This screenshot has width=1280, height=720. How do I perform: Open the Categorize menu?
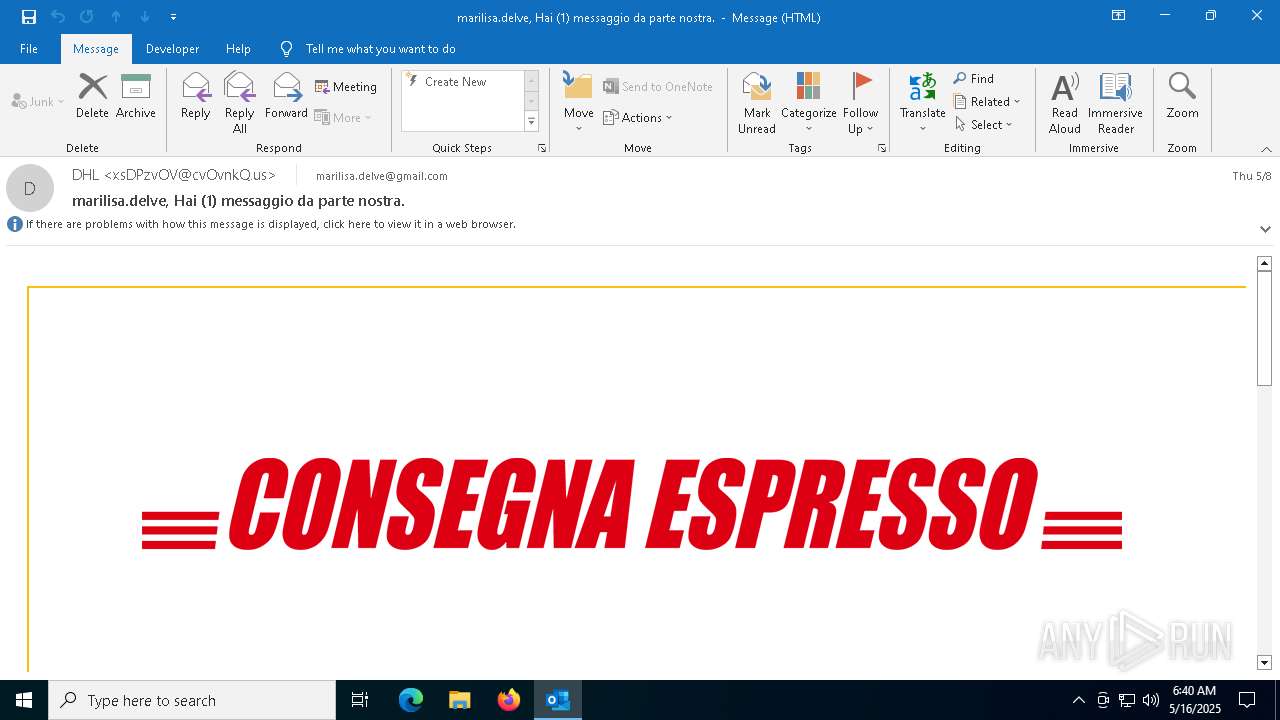(x=809, y=104)
